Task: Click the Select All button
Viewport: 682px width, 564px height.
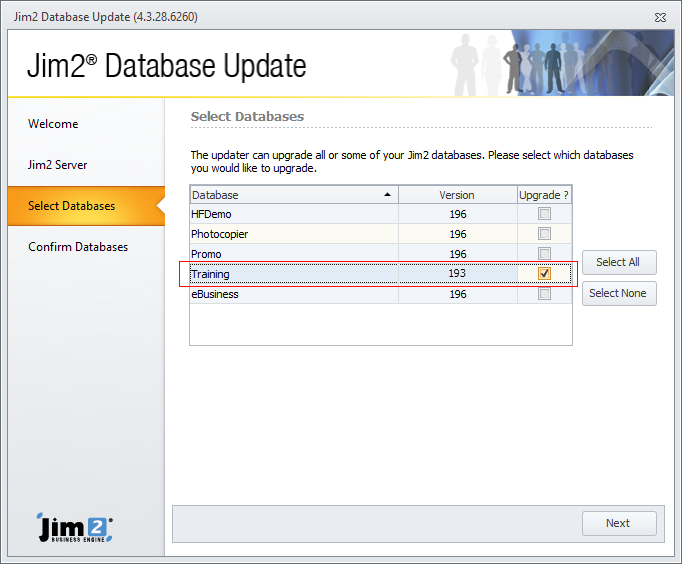Action: click(x=619, y=262)
